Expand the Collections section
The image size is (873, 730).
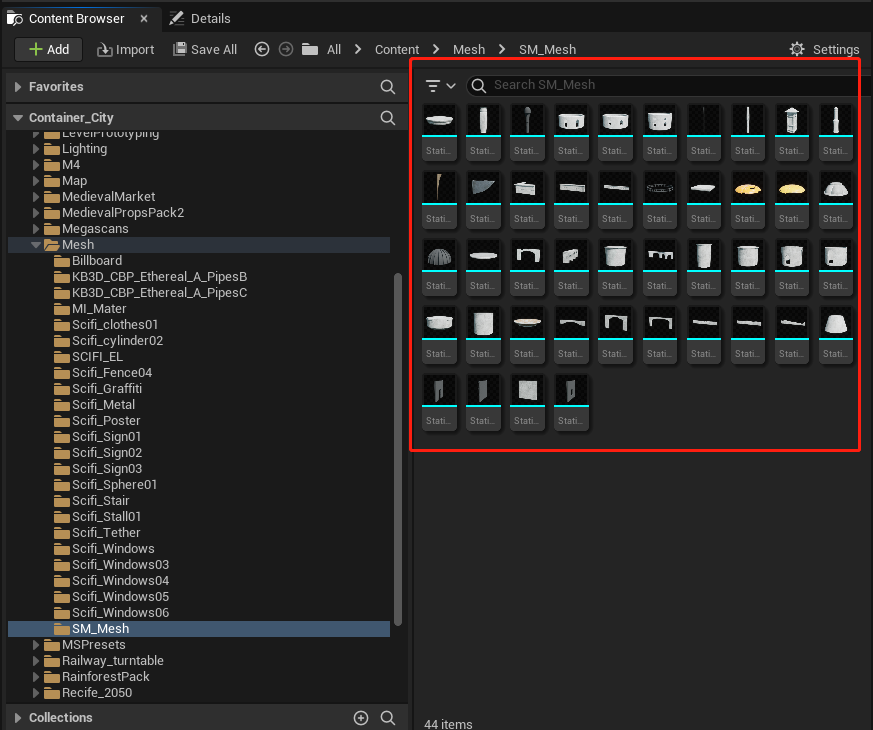[17, 718]
